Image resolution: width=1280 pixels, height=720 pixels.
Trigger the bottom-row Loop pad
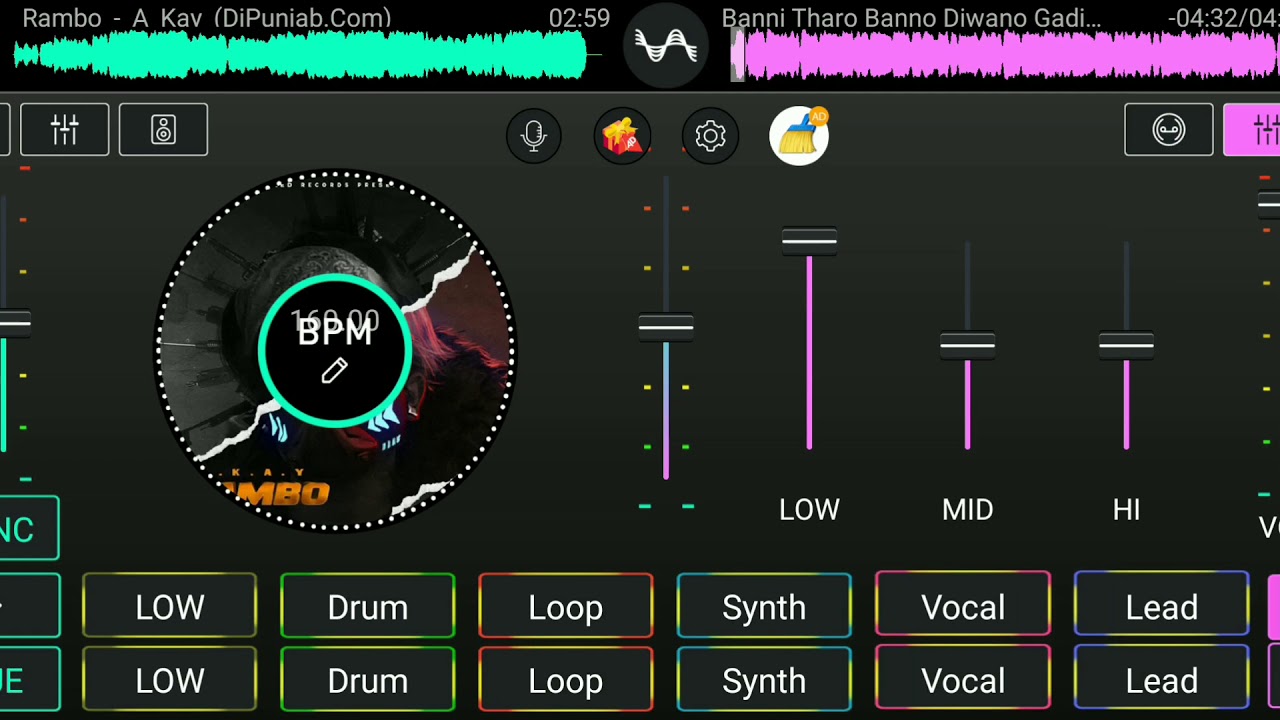point(566,680)
